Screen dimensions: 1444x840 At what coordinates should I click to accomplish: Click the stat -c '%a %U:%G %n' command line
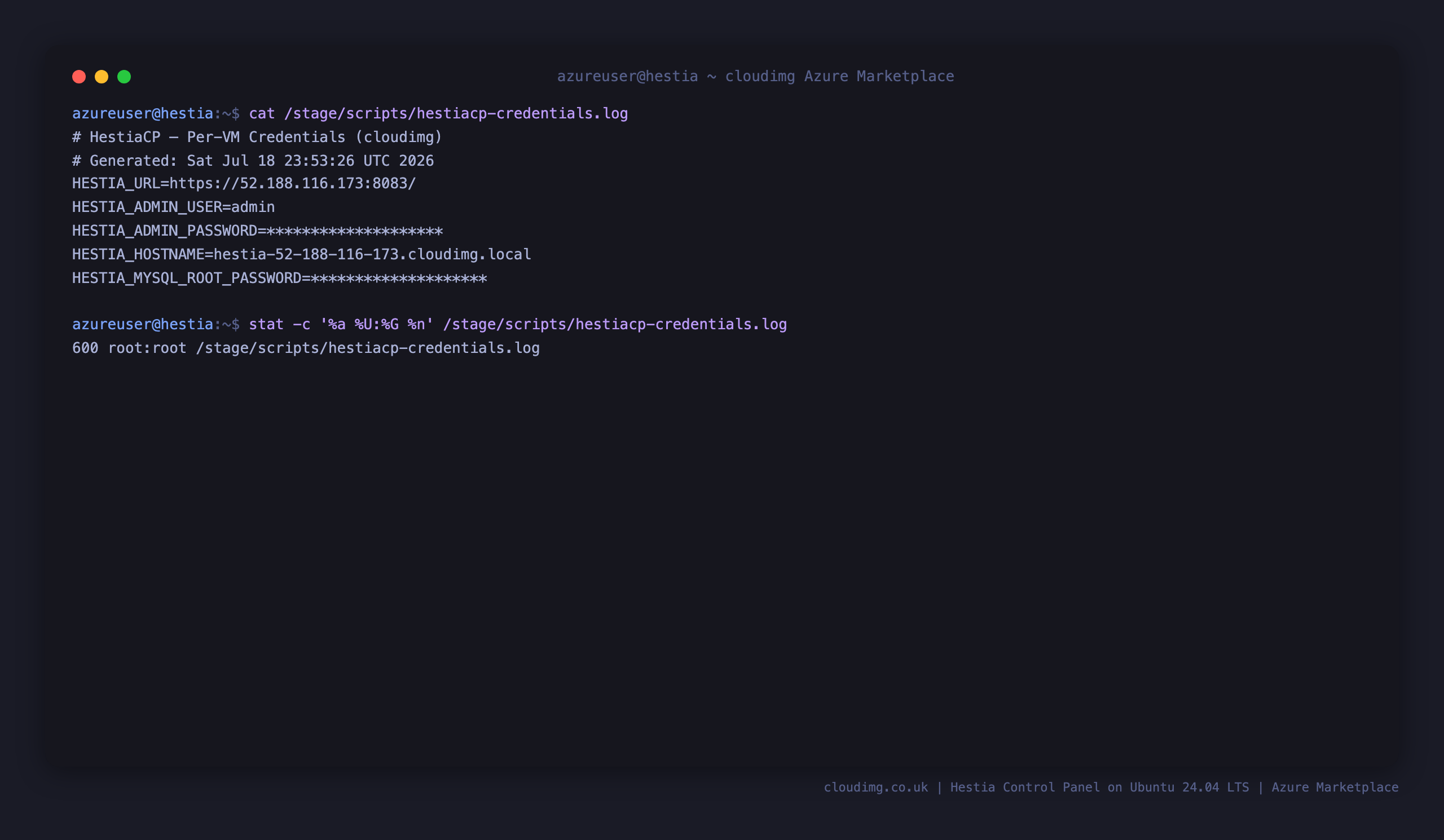[x=518, y=324]
